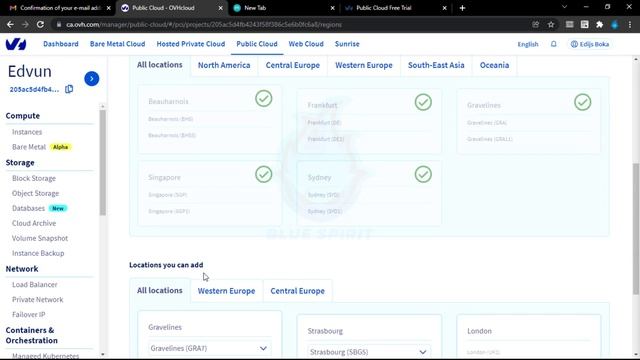Close the New Tab browser tab

(333, 8)
